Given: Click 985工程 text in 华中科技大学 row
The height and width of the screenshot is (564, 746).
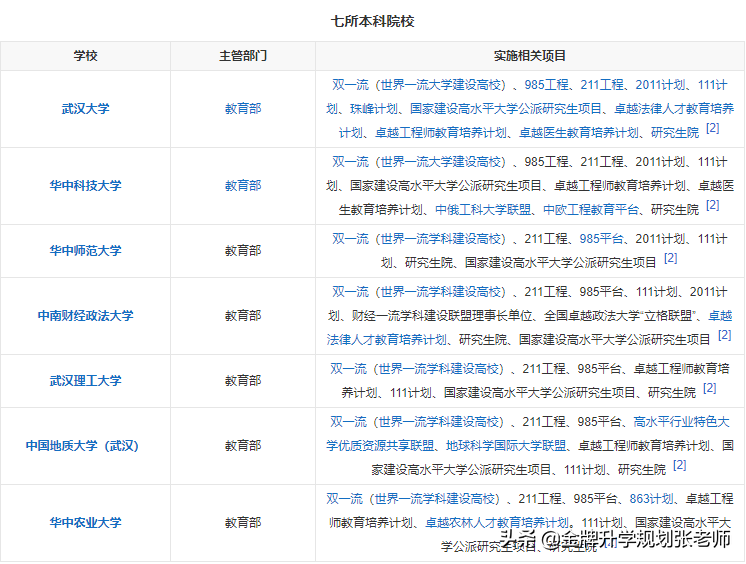Looking at the screenshot, I should tap(546, 162).
